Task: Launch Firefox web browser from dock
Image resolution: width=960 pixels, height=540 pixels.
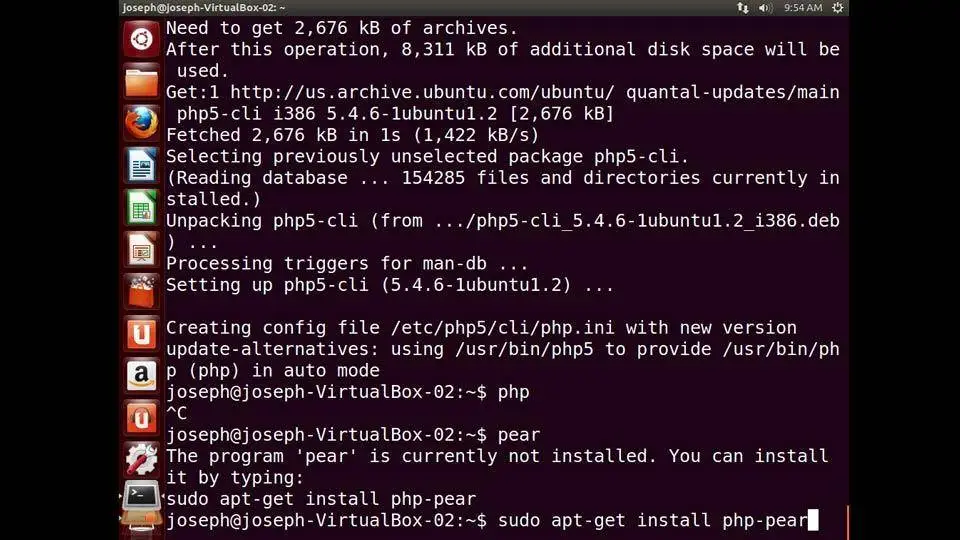Action: coord(141,123)
